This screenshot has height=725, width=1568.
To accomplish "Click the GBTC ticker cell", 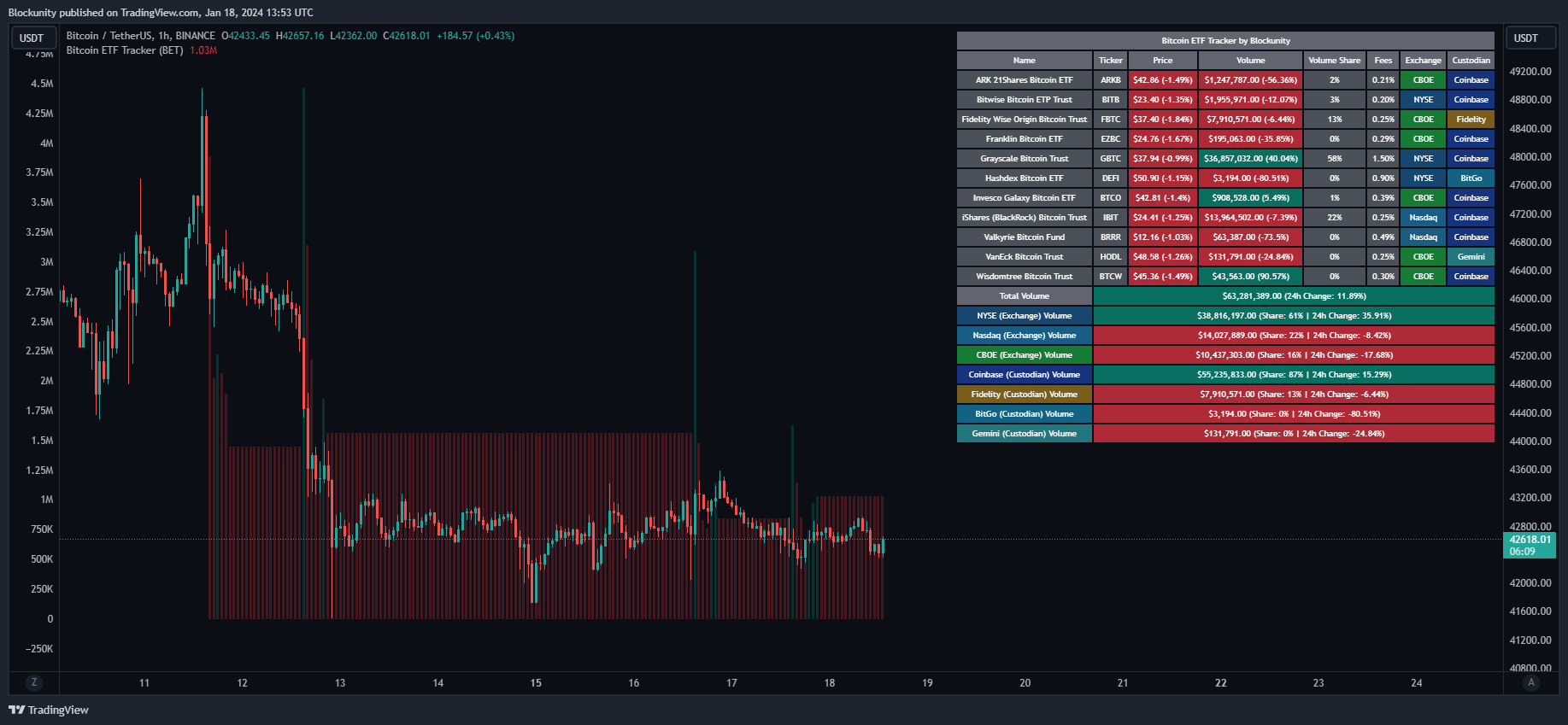I will click(x=1111, y=159).
